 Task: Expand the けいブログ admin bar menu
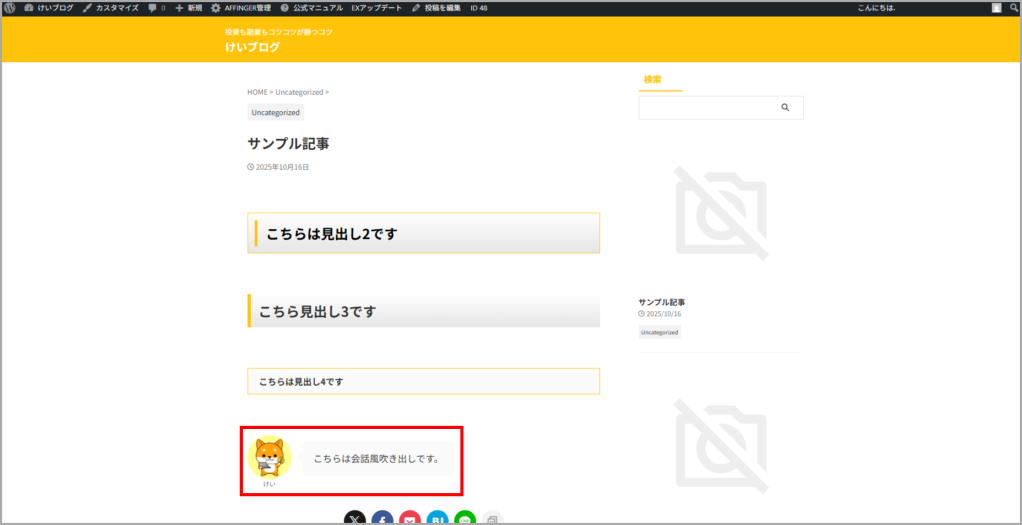click(x=48, y=8)
